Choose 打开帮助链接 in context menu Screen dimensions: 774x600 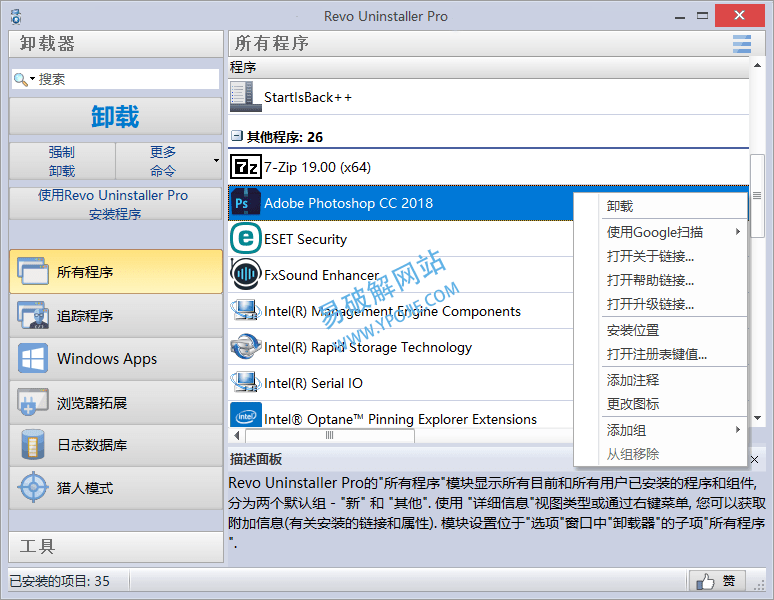[x=660, y=280]
